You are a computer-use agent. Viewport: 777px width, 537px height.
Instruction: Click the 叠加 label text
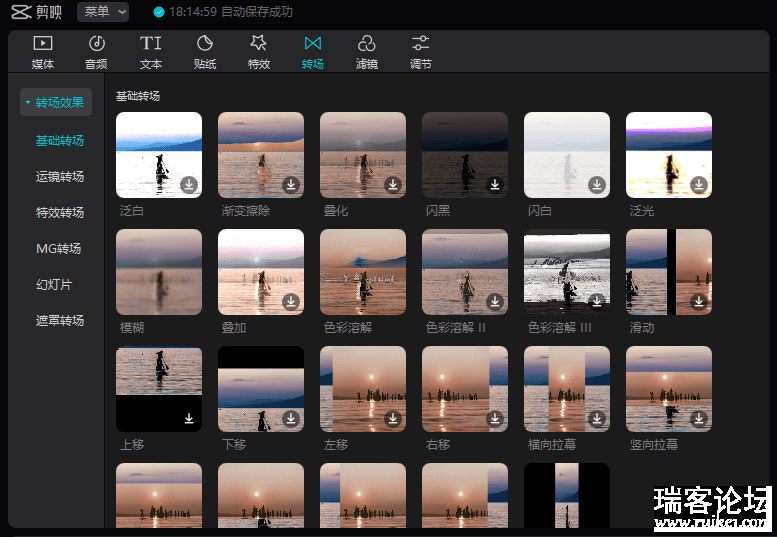tap(234, 328)
